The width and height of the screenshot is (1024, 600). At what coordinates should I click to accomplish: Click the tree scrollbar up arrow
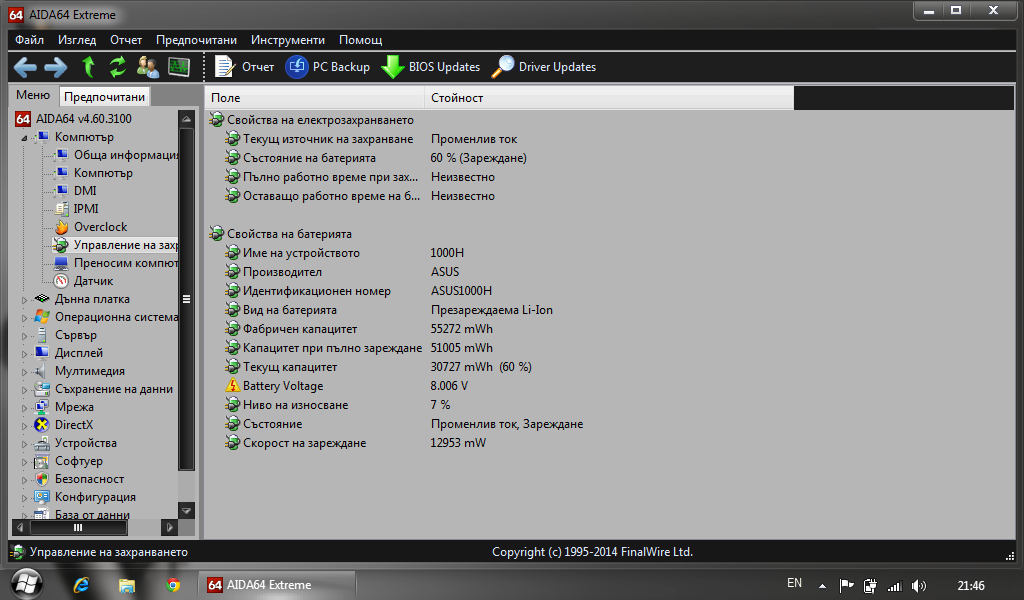click(x=186, y=119)
